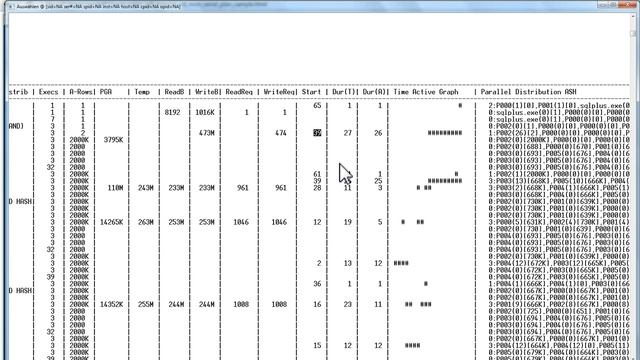Screen dimensions: 640x360
Task: Click the 'AND)' text at left edge
Action: coord(16,126)
